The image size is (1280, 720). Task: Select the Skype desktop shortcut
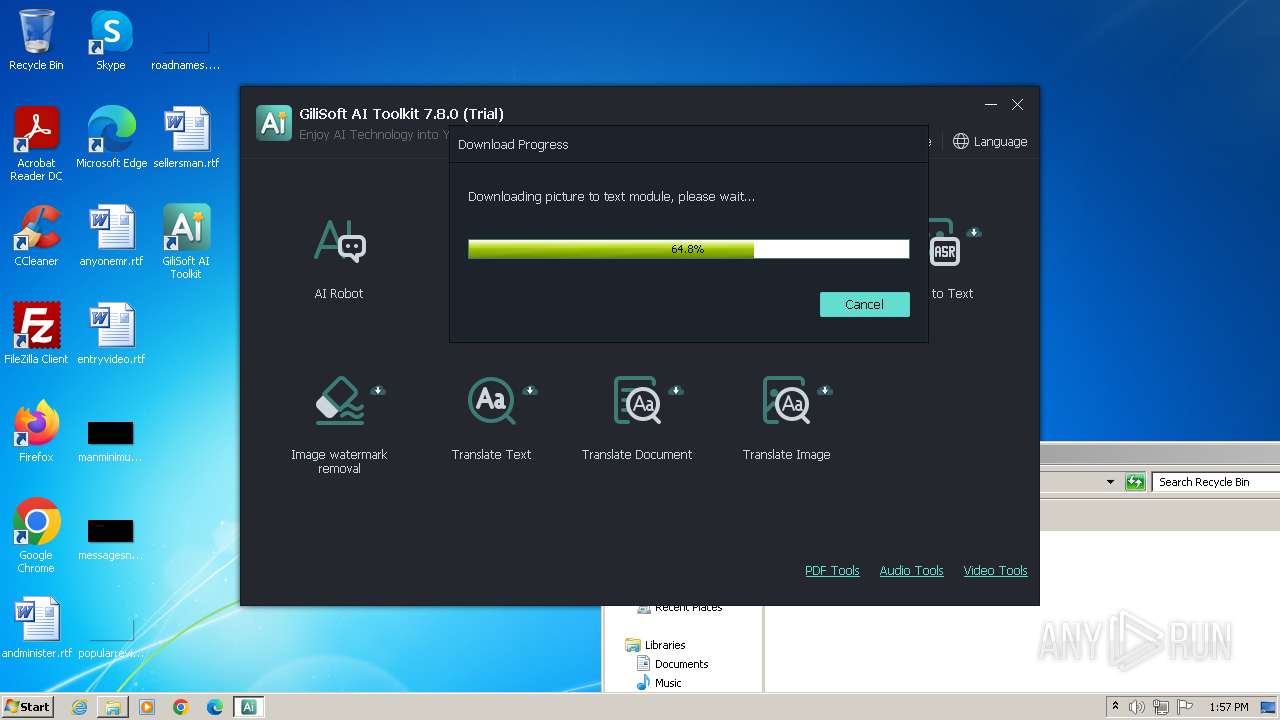click(x=110, y=40)
